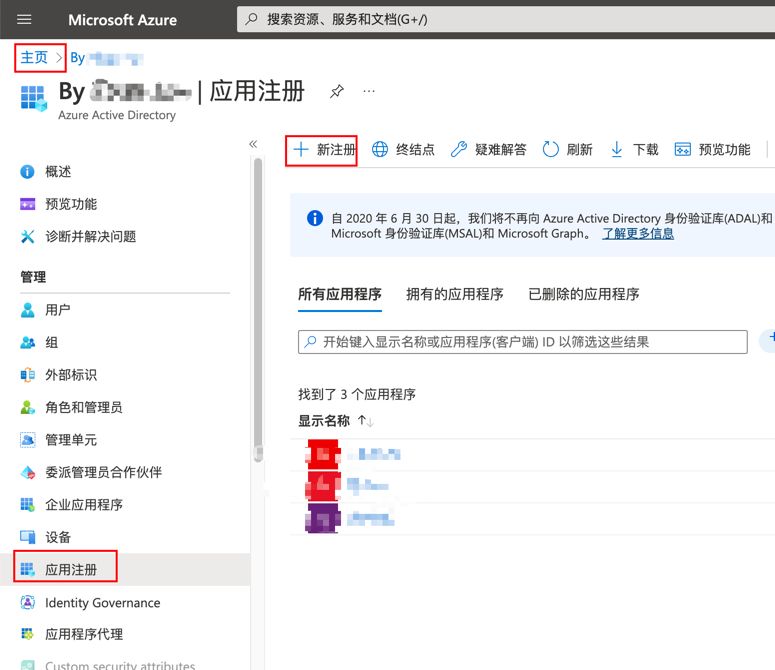Open the 了解更多信息 link

[x=638, y=233]
